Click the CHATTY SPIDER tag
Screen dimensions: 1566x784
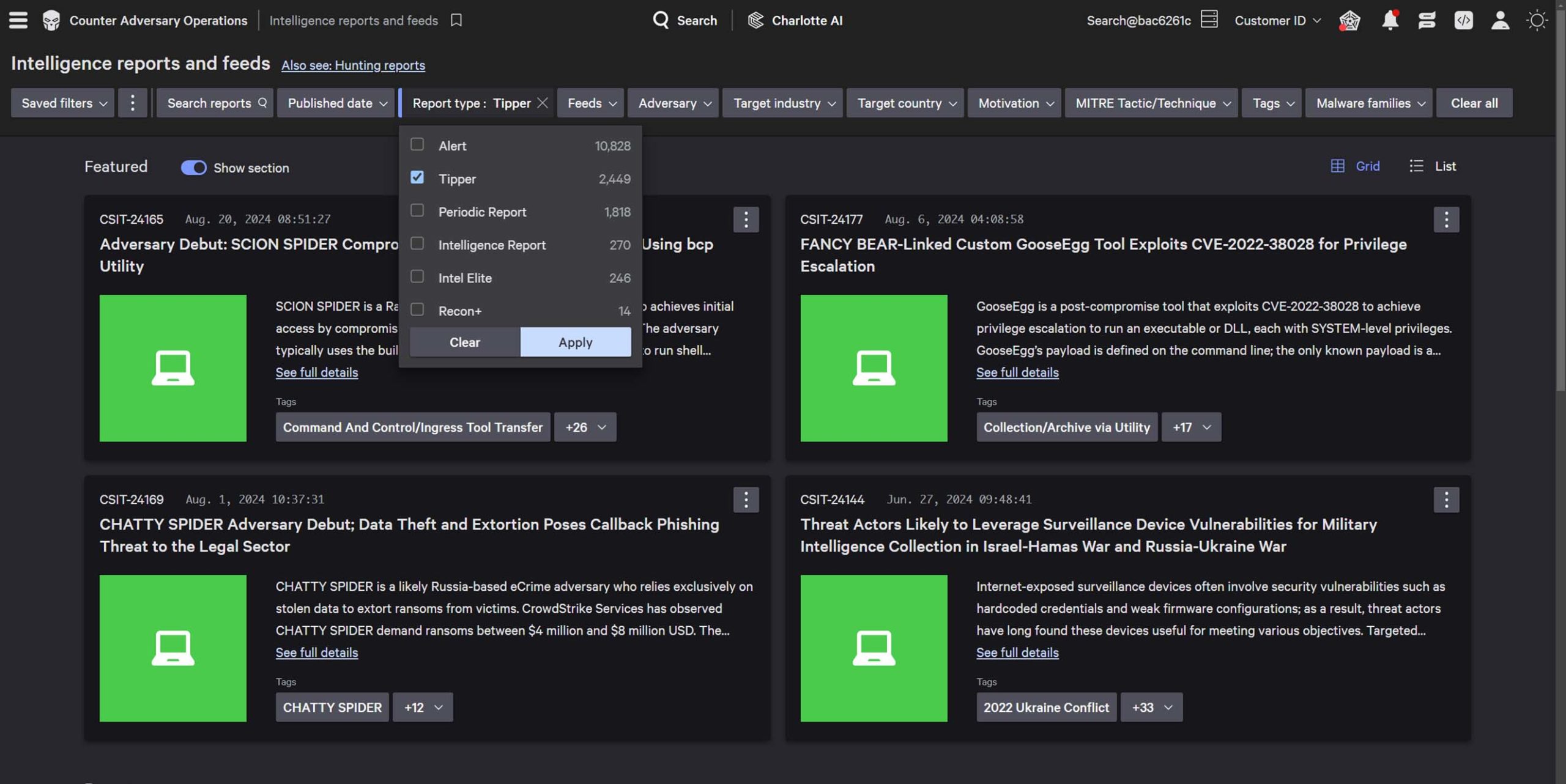pyautogui.click(x=332, y=707)
